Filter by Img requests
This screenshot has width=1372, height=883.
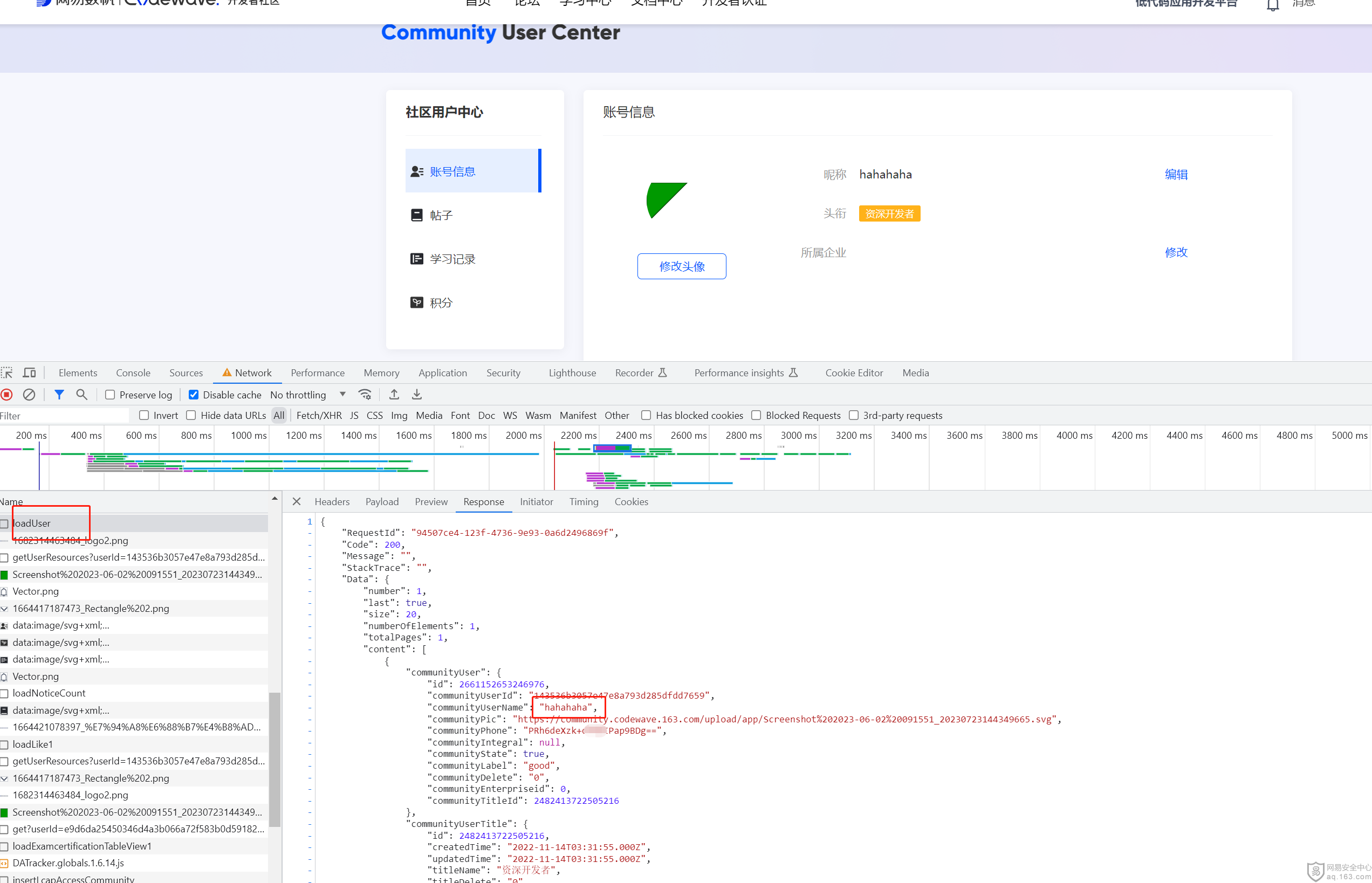[x=399, y=415]
